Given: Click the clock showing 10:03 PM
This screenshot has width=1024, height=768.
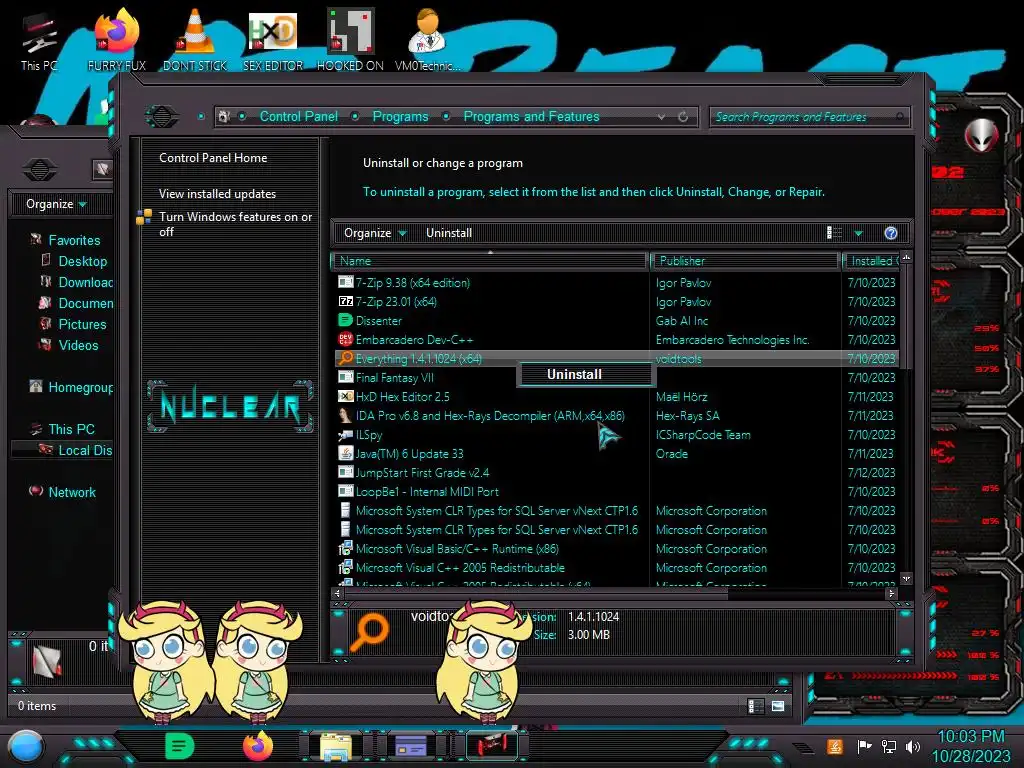Looking at the screenshot, I should tap(971, 737).
